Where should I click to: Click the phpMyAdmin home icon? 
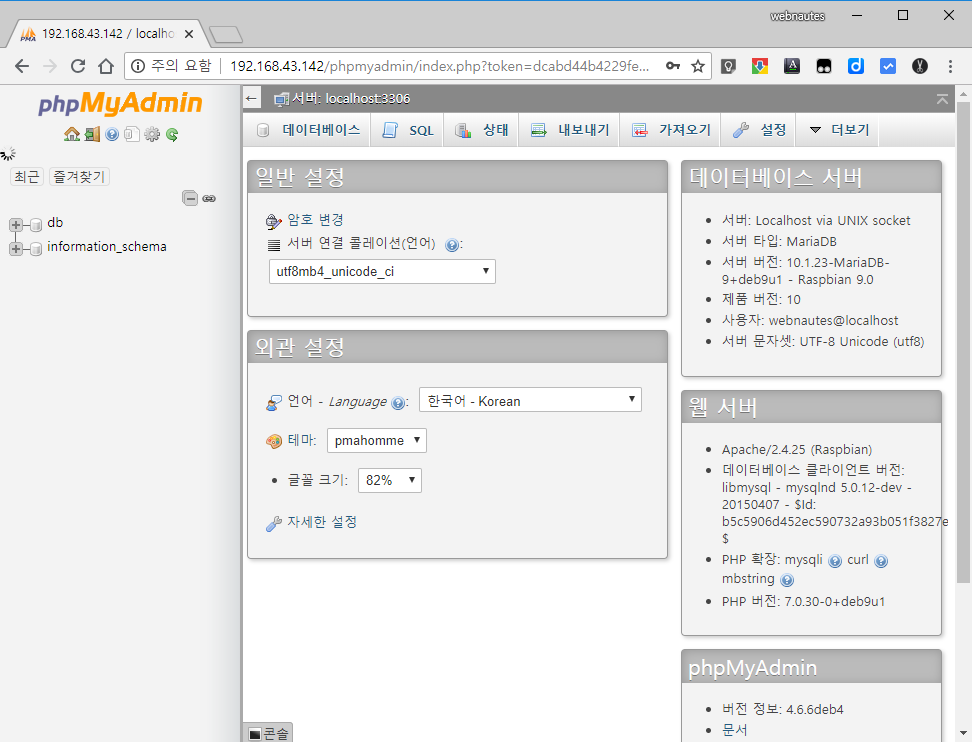pos(72,134)
